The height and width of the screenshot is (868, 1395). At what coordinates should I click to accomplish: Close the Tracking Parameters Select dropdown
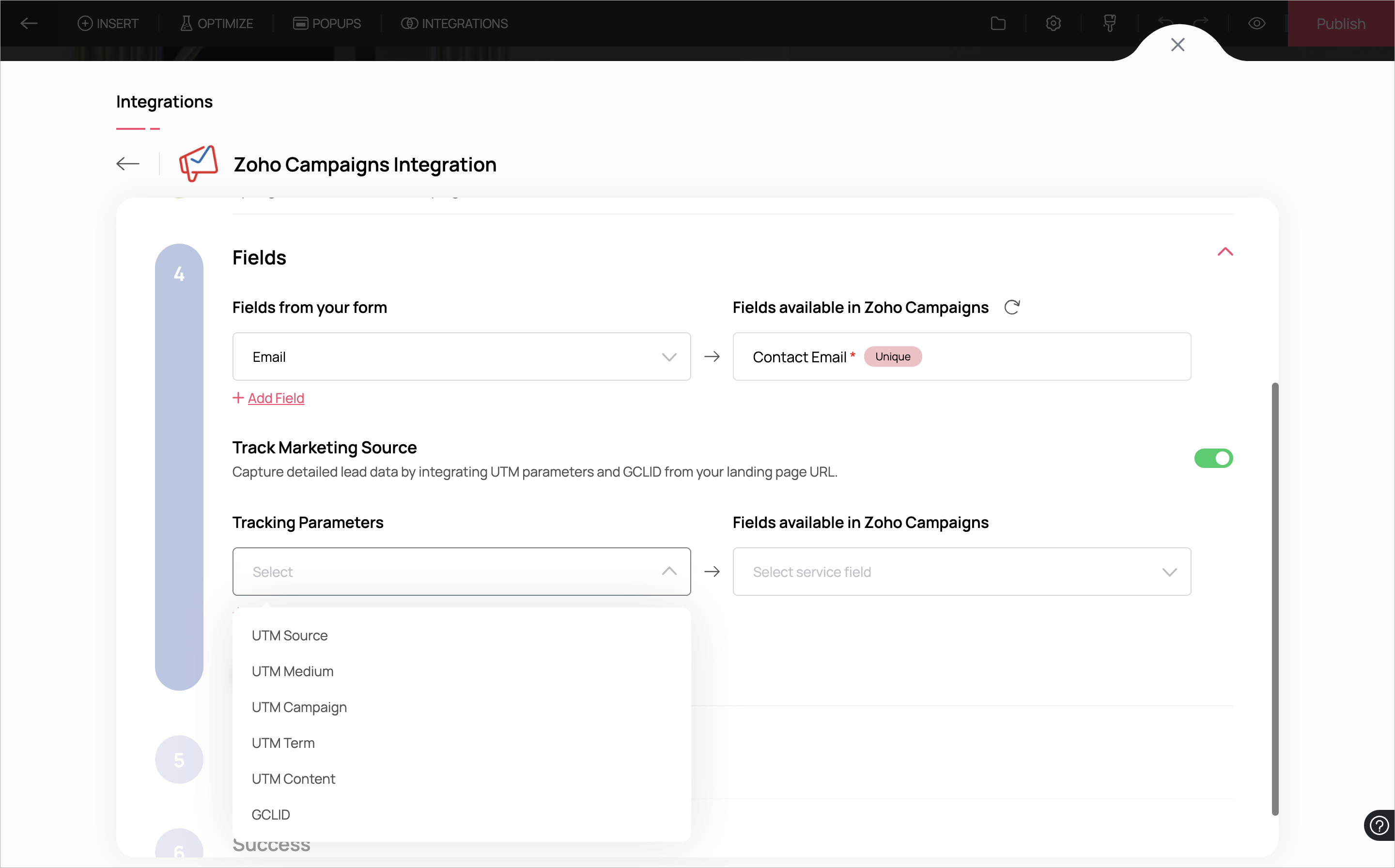tap(461, 571)
